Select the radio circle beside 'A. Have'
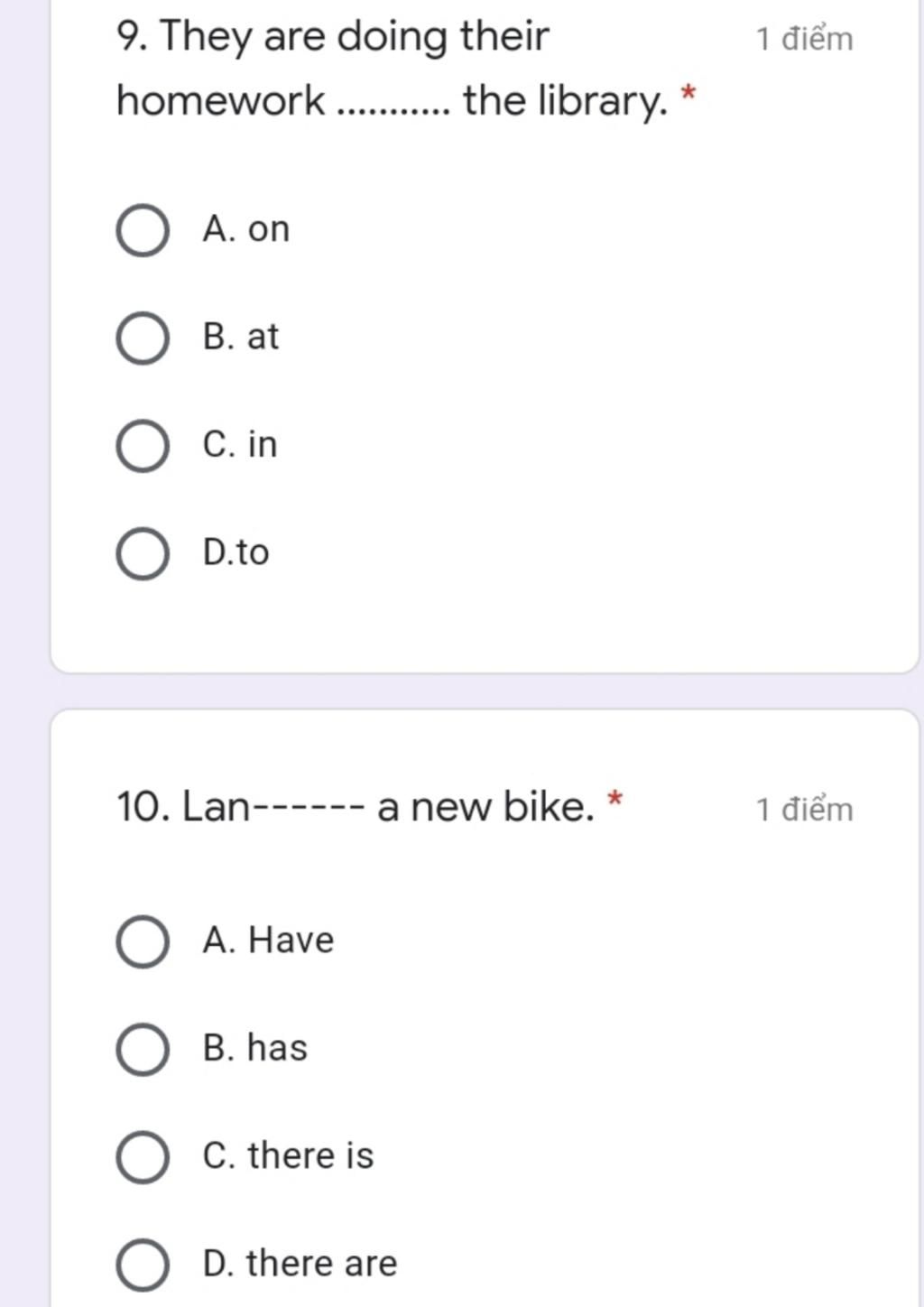The height and width of the screenshot is (1307, 924). [x=143, y=941]
